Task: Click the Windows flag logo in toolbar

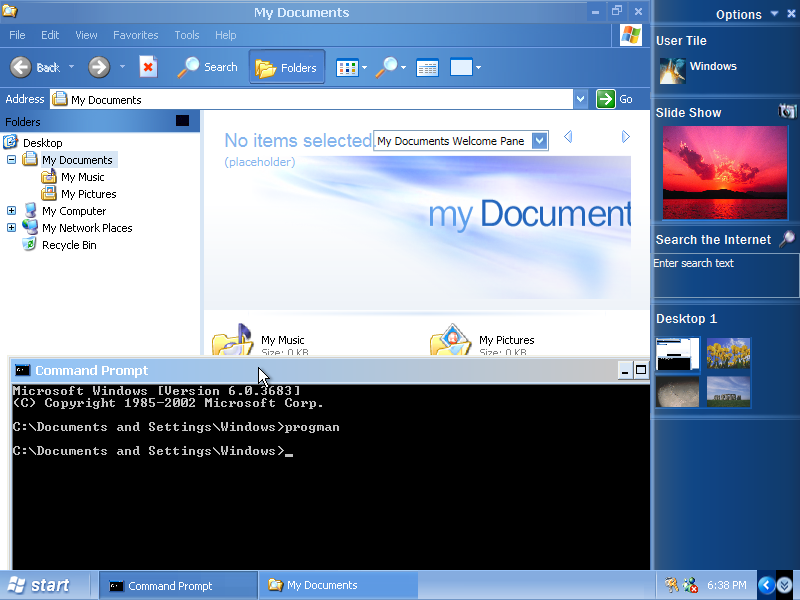Action: (631, 35)
